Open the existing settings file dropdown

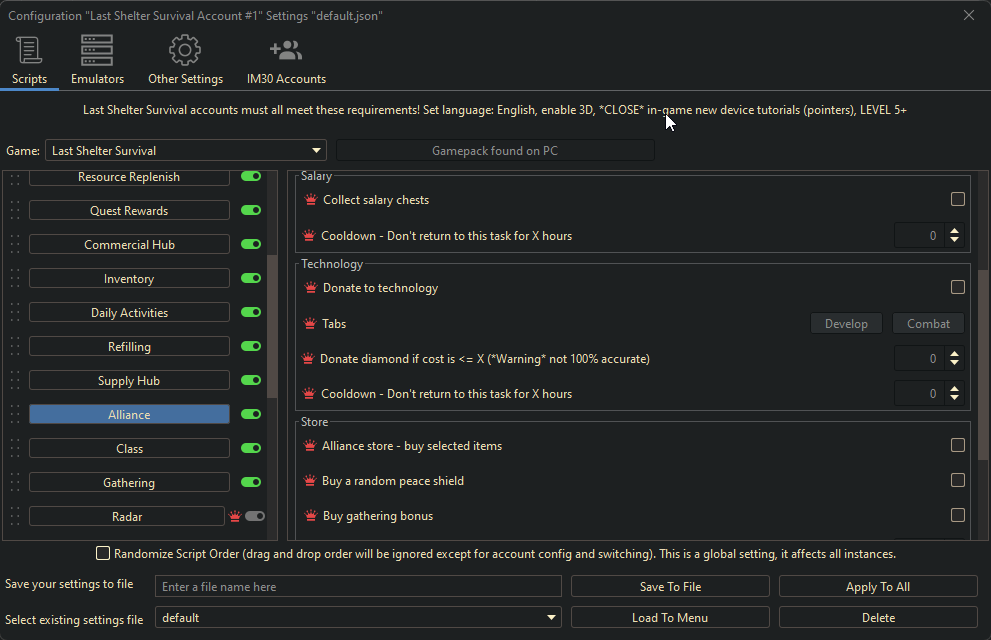552,618
